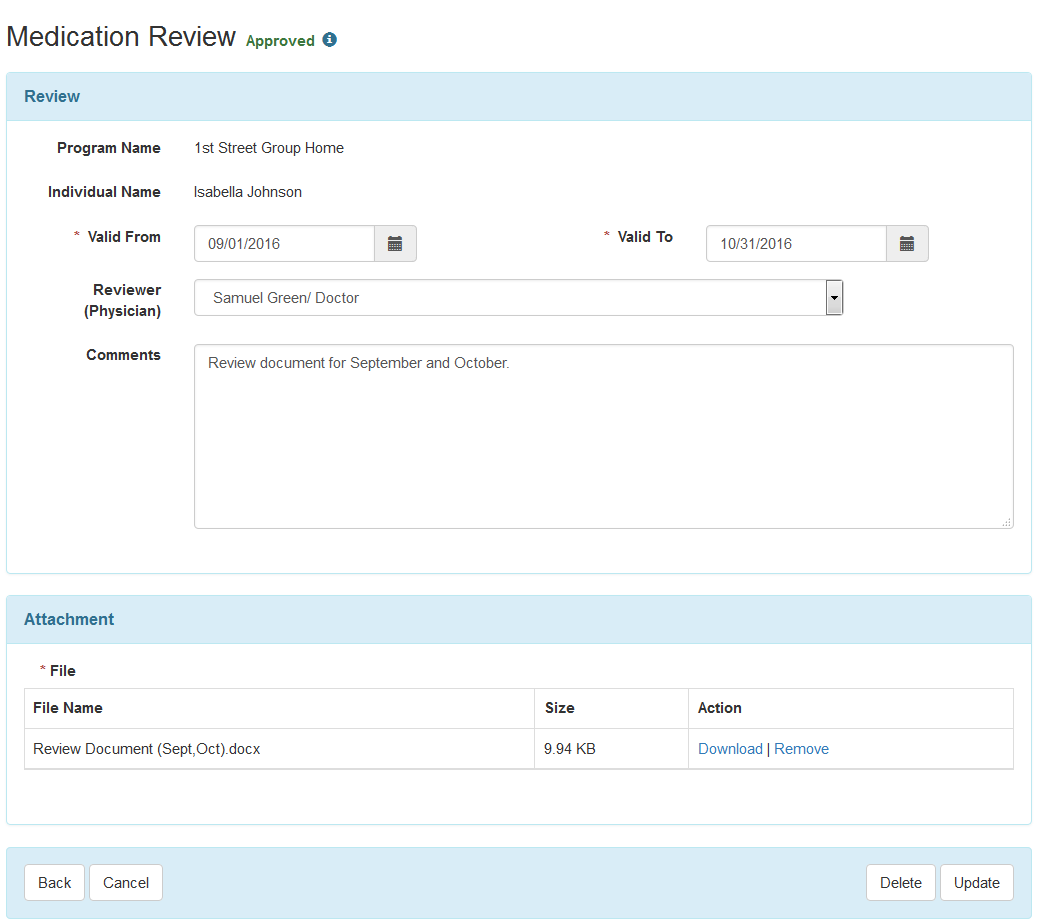Click the Attachment section header
The image size is (1038, 923).
point(519,620)
